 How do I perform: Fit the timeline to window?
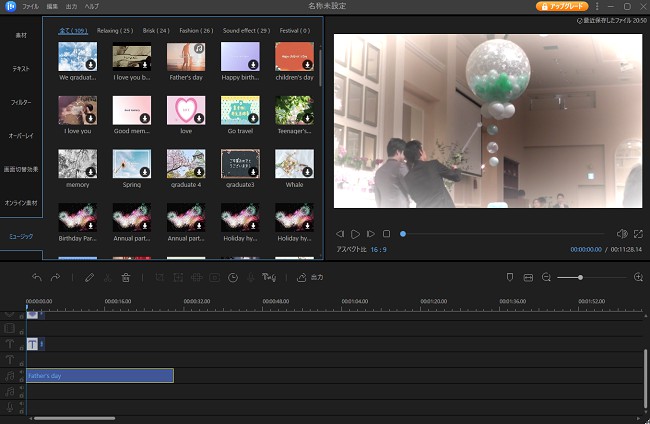(x=528, y=277)
